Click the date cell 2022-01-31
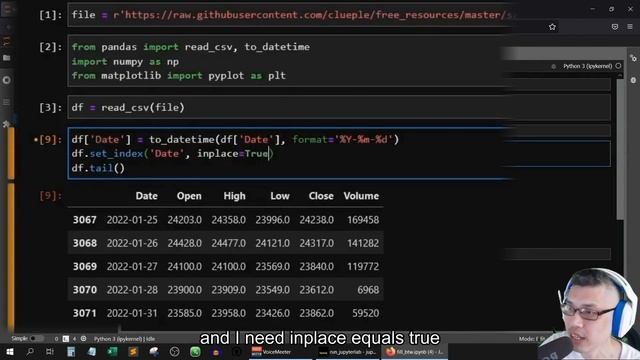Viewport: 640px width, 360px height. (132, 313)
